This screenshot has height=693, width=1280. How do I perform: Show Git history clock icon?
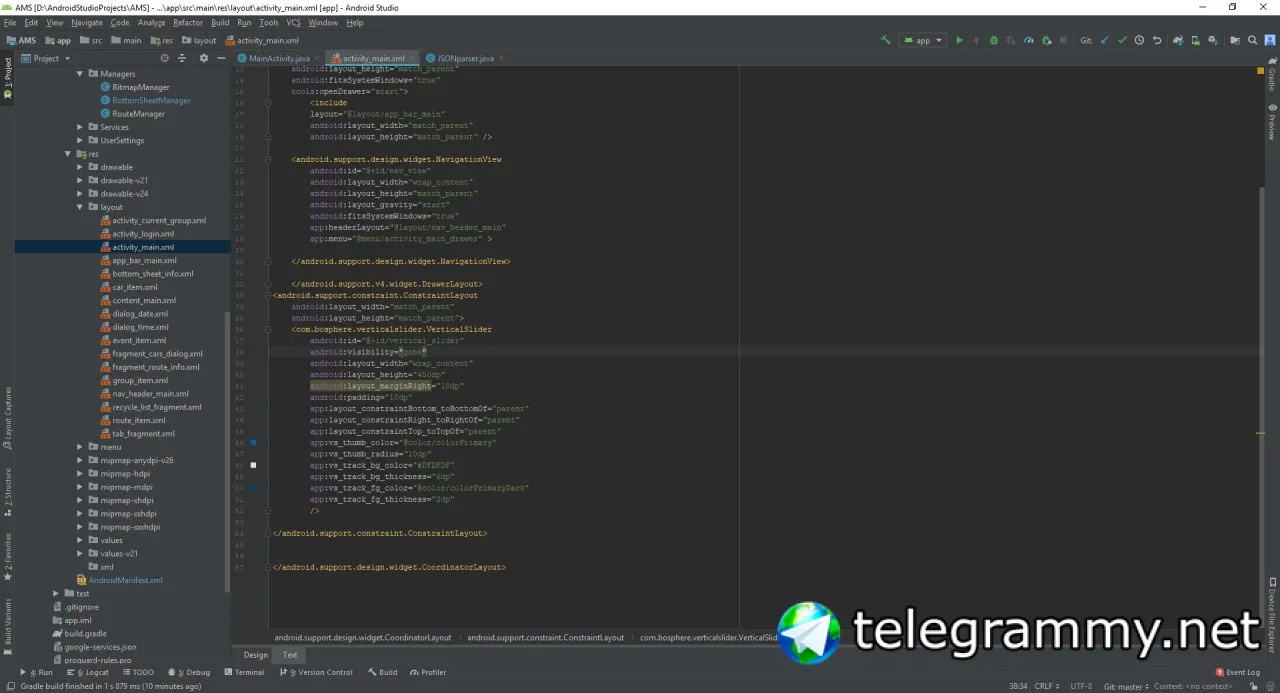pos(1139,41)
